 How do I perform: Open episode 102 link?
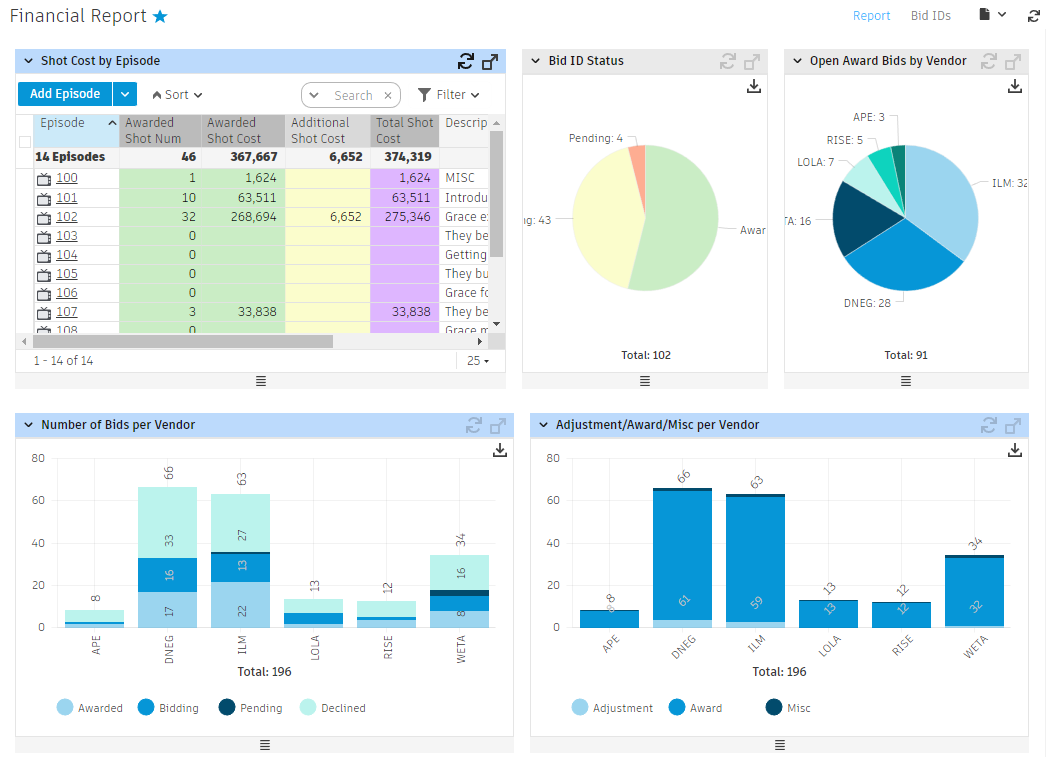click(x=66, y=217)
